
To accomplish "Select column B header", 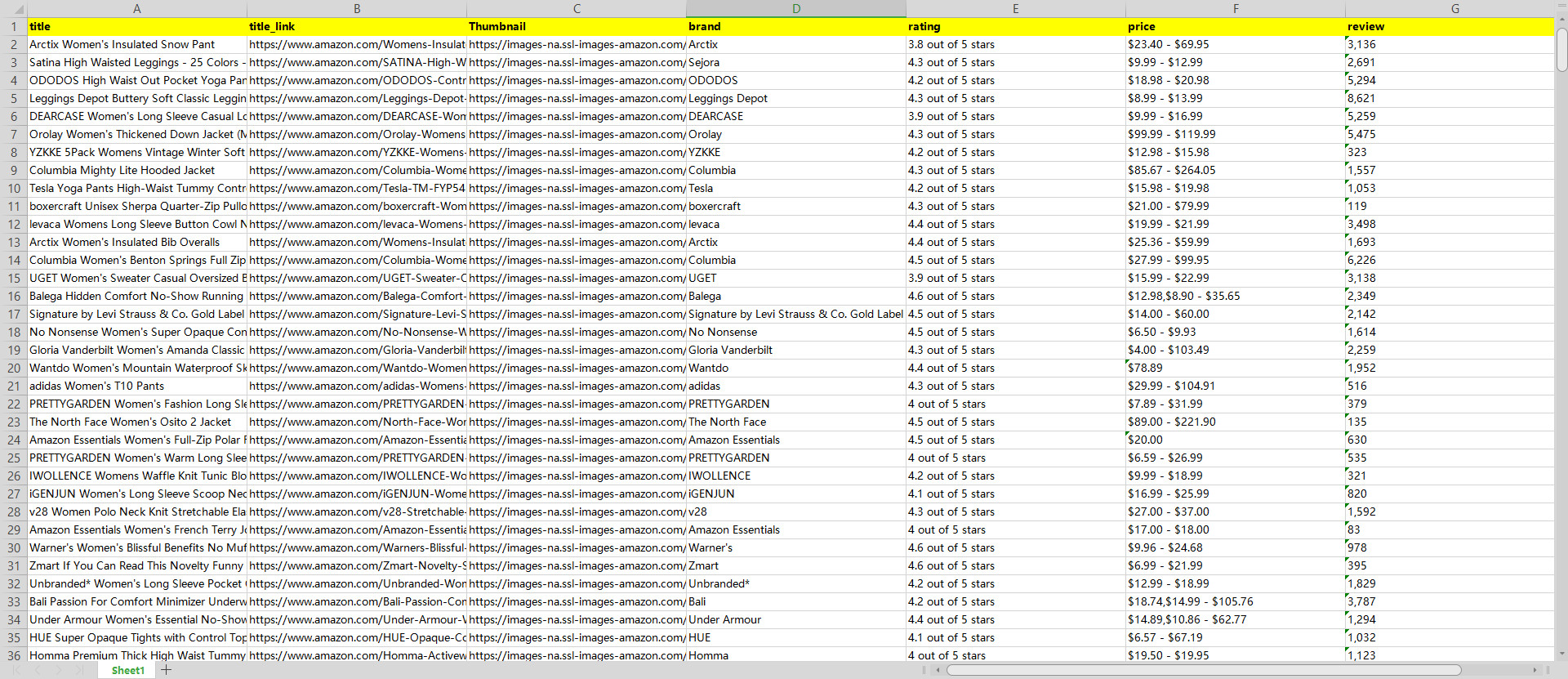I will pyautogui.click(x=357, y=8).
